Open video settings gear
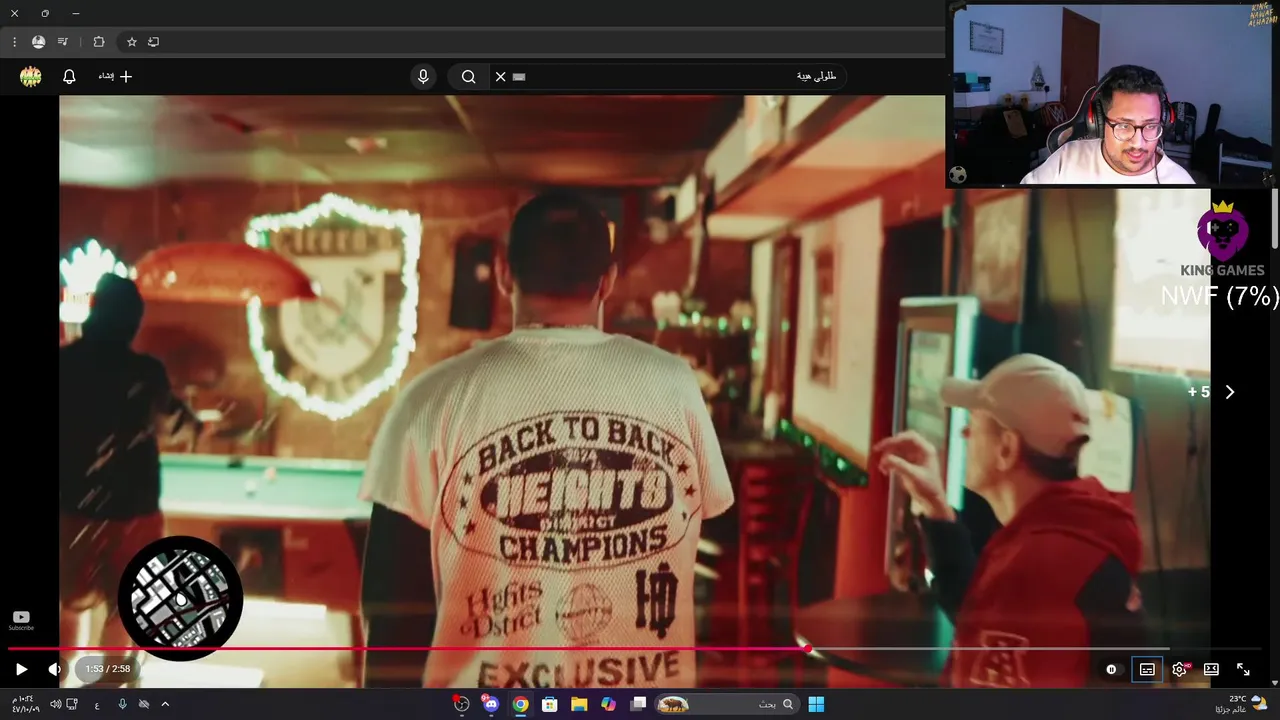The height and width of the screenshot is (720, 1280). point(1180,669)
